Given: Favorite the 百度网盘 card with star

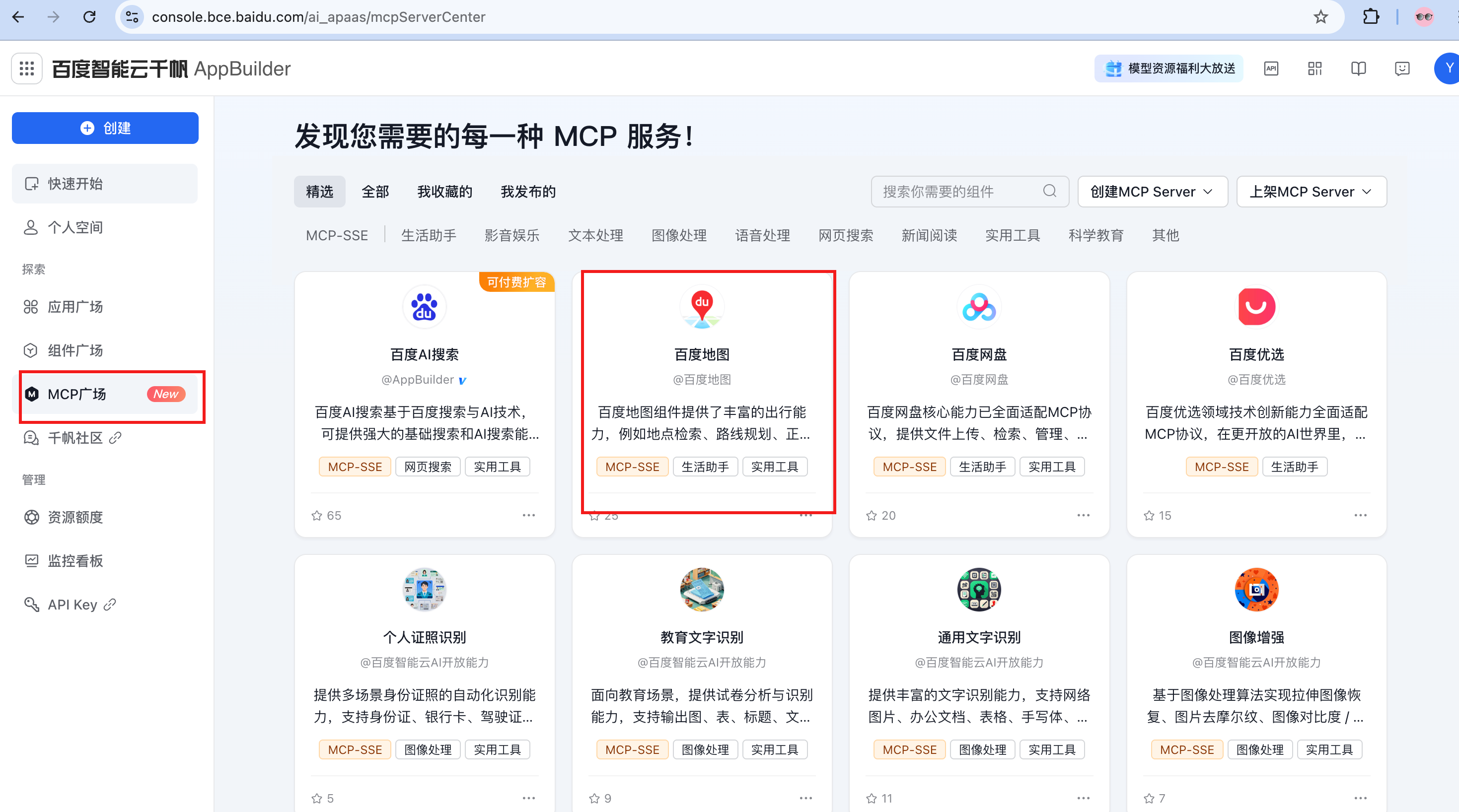Looking at the screenshot, I should [x=871, y=515].
